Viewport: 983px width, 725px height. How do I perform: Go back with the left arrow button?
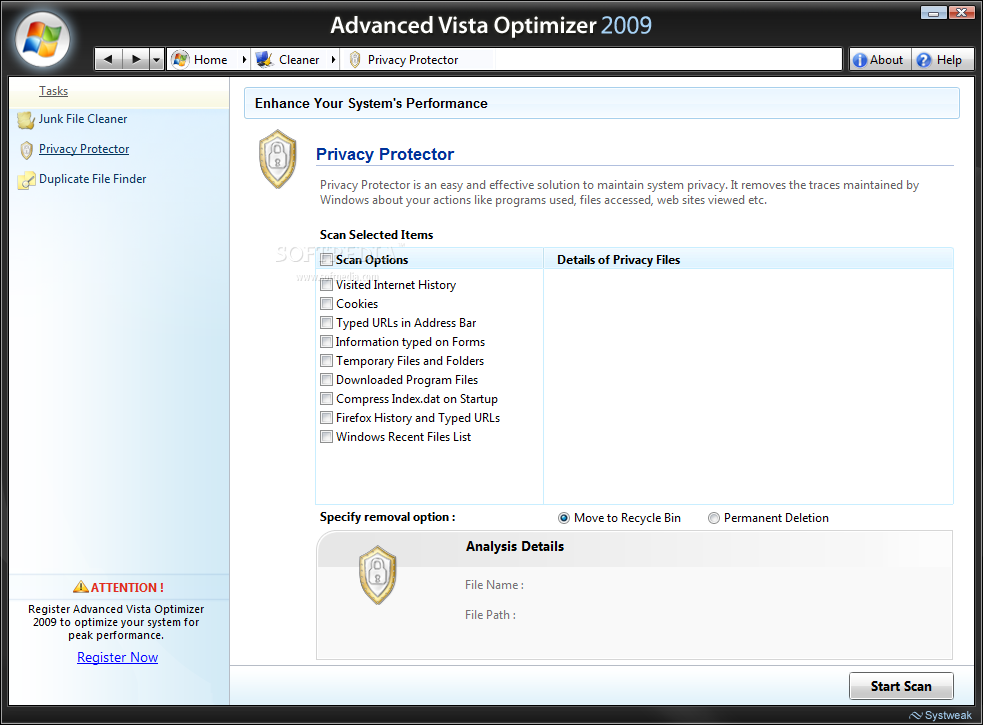108,60
